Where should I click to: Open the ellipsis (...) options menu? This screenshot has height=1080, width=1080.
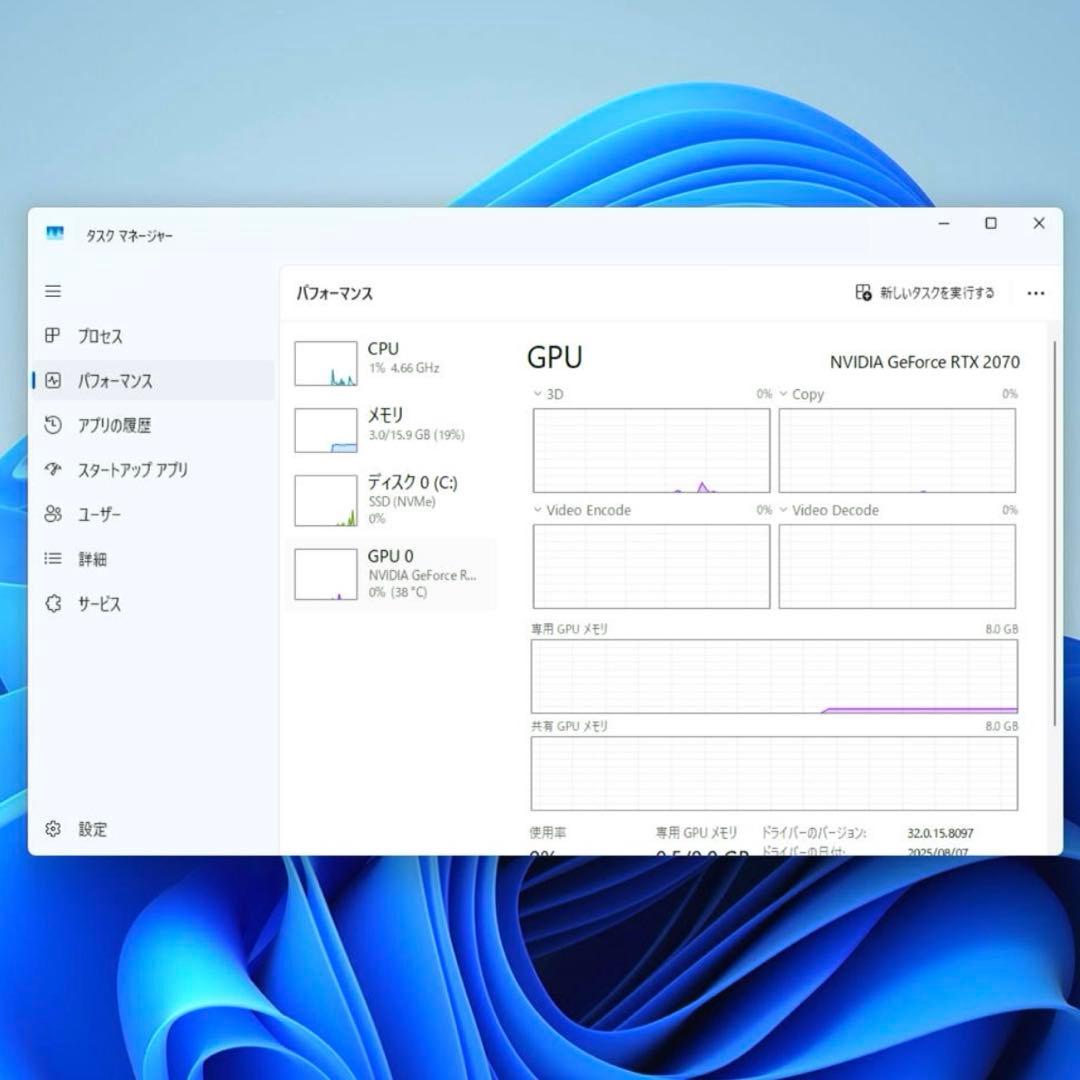pos(1036,293)
